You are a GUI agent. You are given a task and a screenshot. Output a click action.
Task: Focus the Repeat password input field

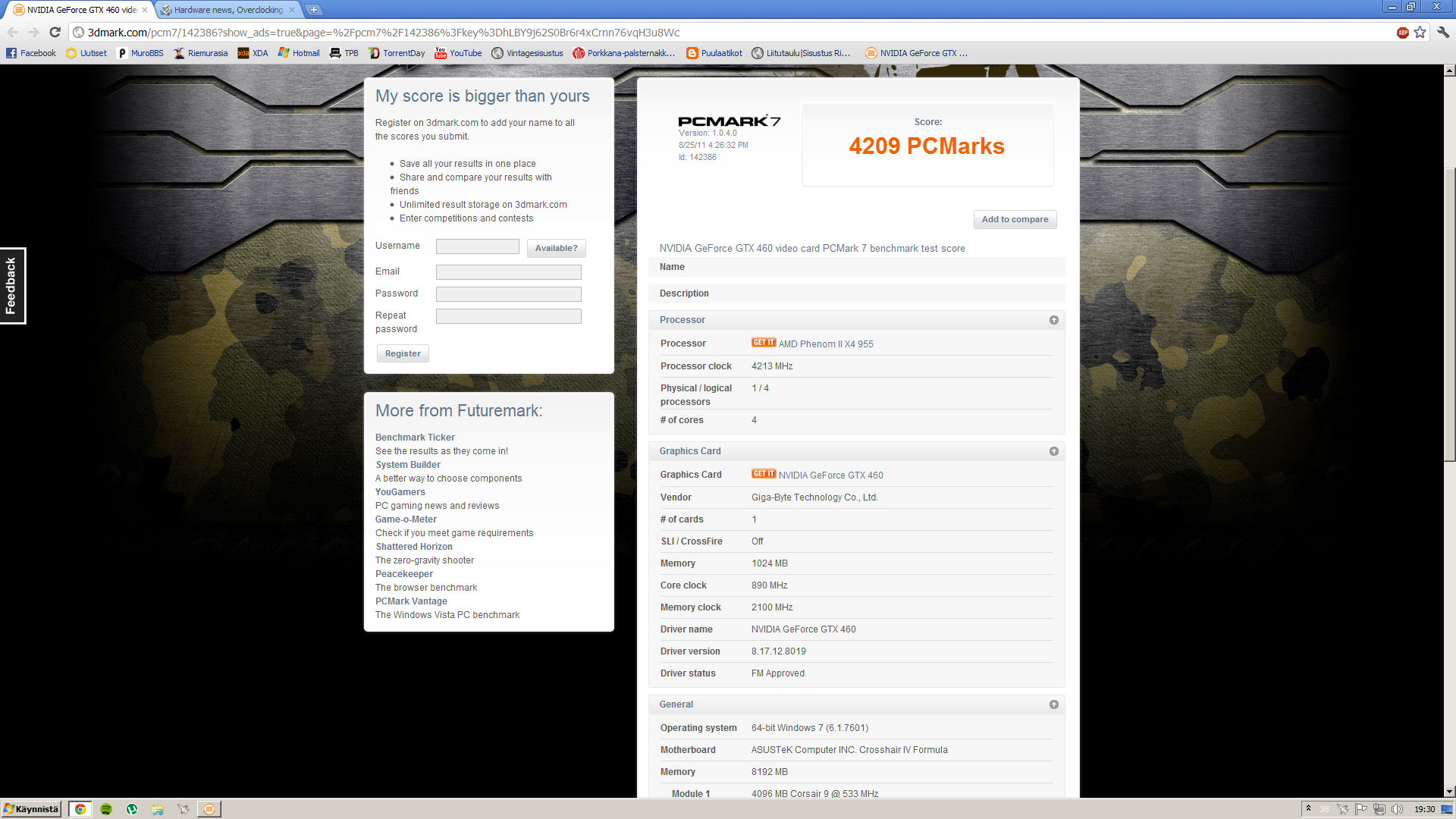pos(509,316)
